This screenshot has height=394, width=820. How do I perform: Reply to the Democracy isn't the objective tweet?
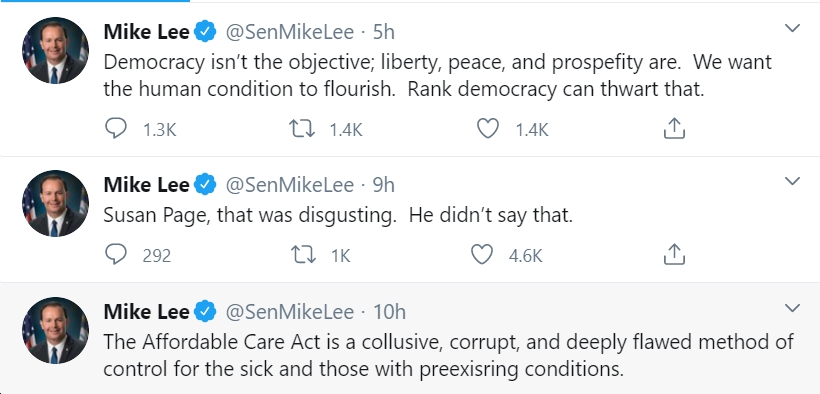(x=116, y=128)
